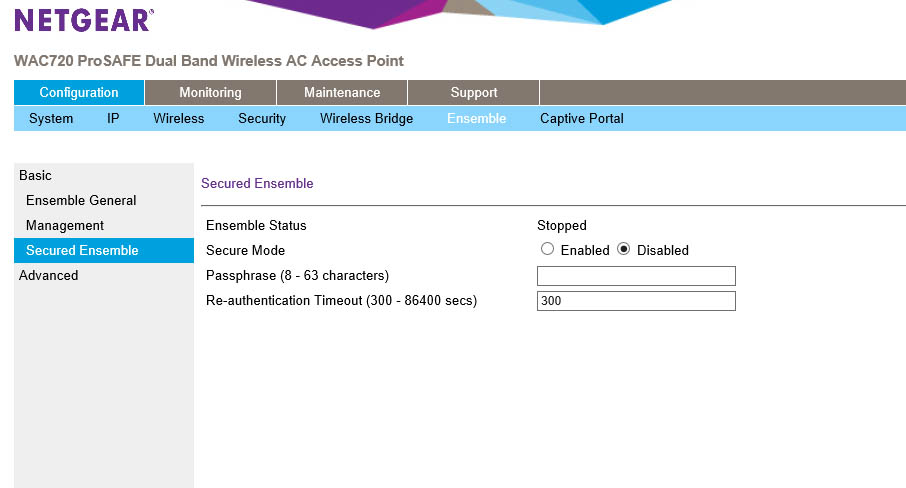Click the NETGEAR logo

point(84,20)
